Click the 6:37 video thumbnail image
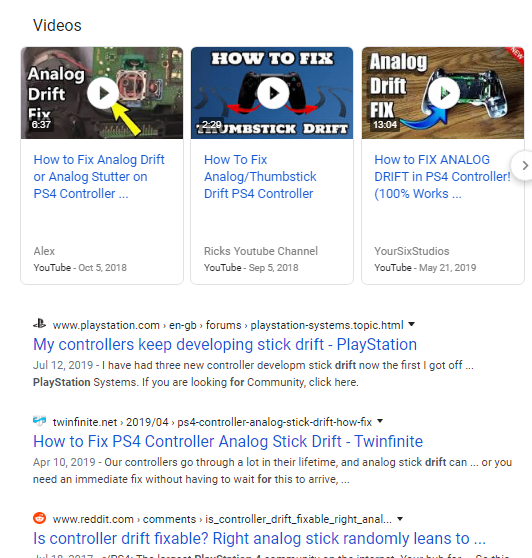 coord(102,93)
